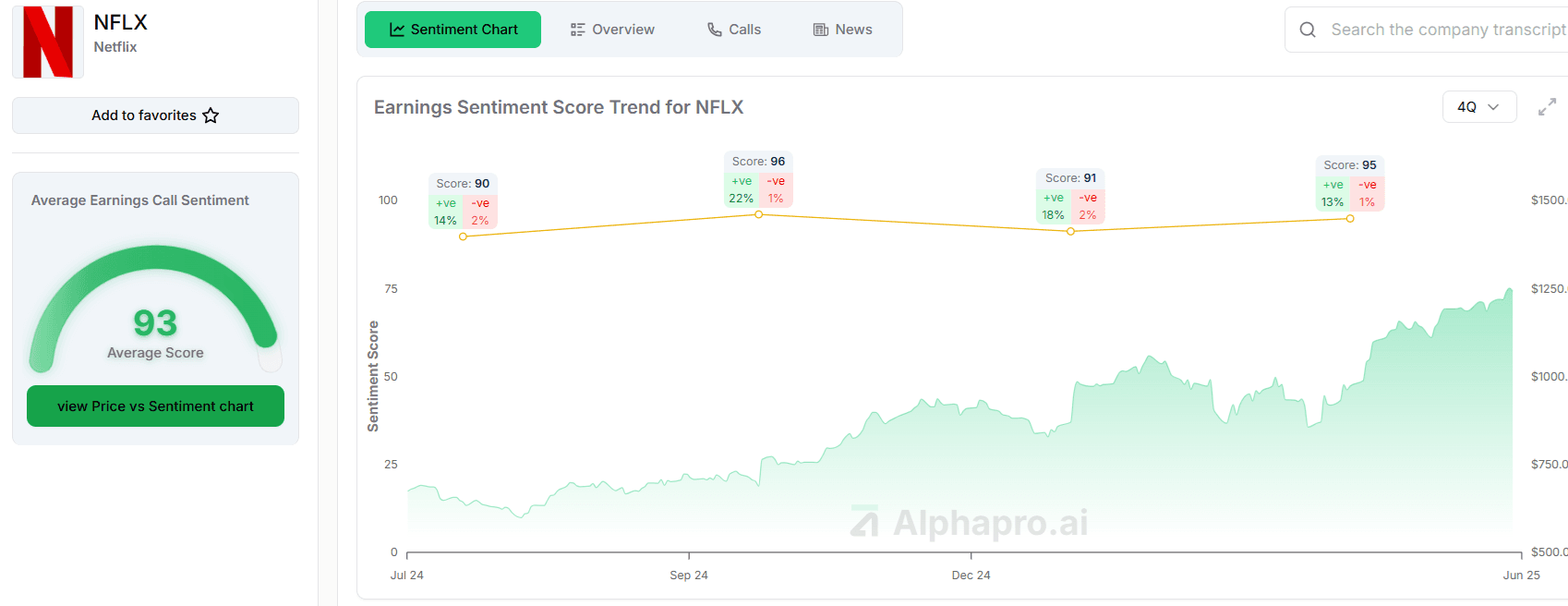Click the chart title 'Earnings Sentiment Score Trend for NFLX'
Image resolution: width=1568 pixels, height=606 pixels.
[x=559, y=107]
